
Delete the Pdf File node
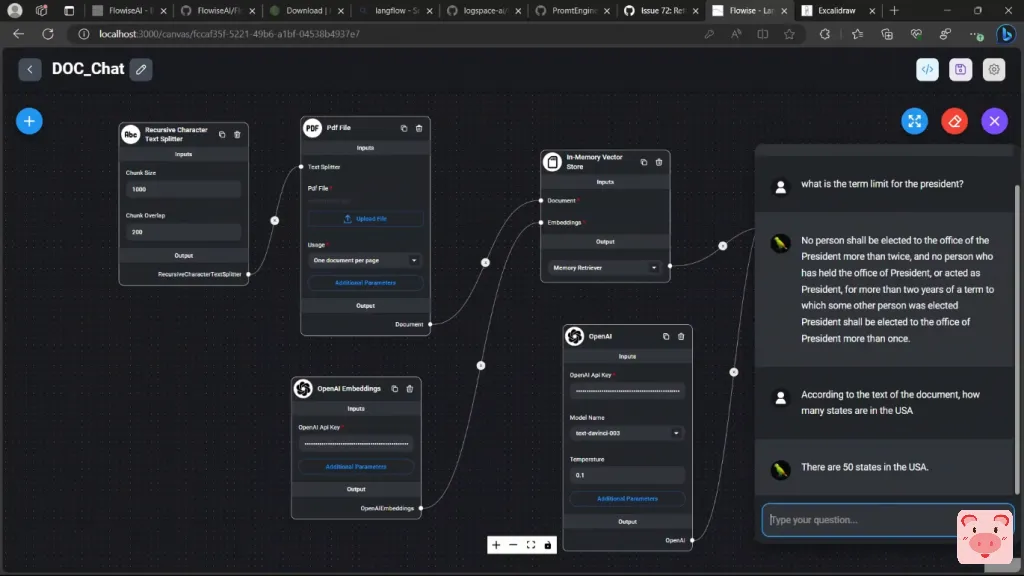point(419,128)
